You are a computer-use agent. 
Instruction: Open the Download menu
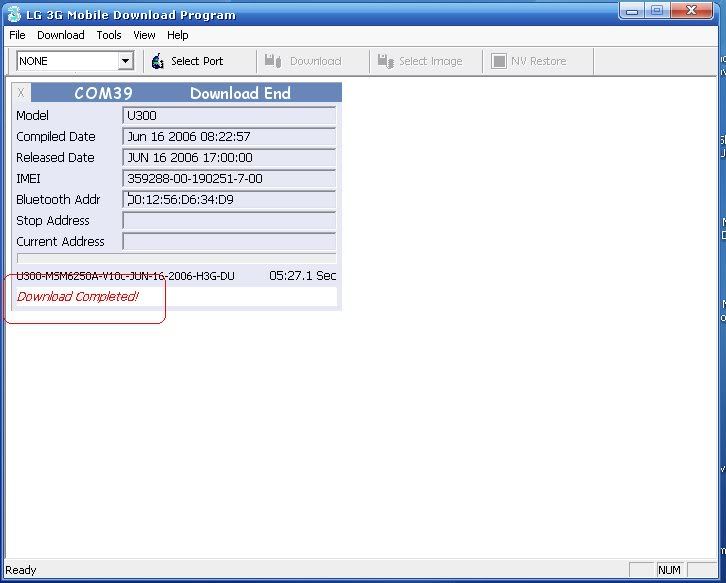pyautogui.click(x=61, y=35)
